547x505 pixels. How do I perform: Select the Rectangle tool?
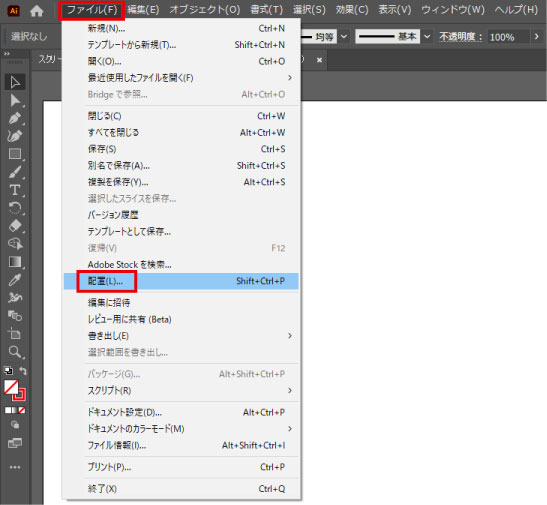click(x=15, y=154)
